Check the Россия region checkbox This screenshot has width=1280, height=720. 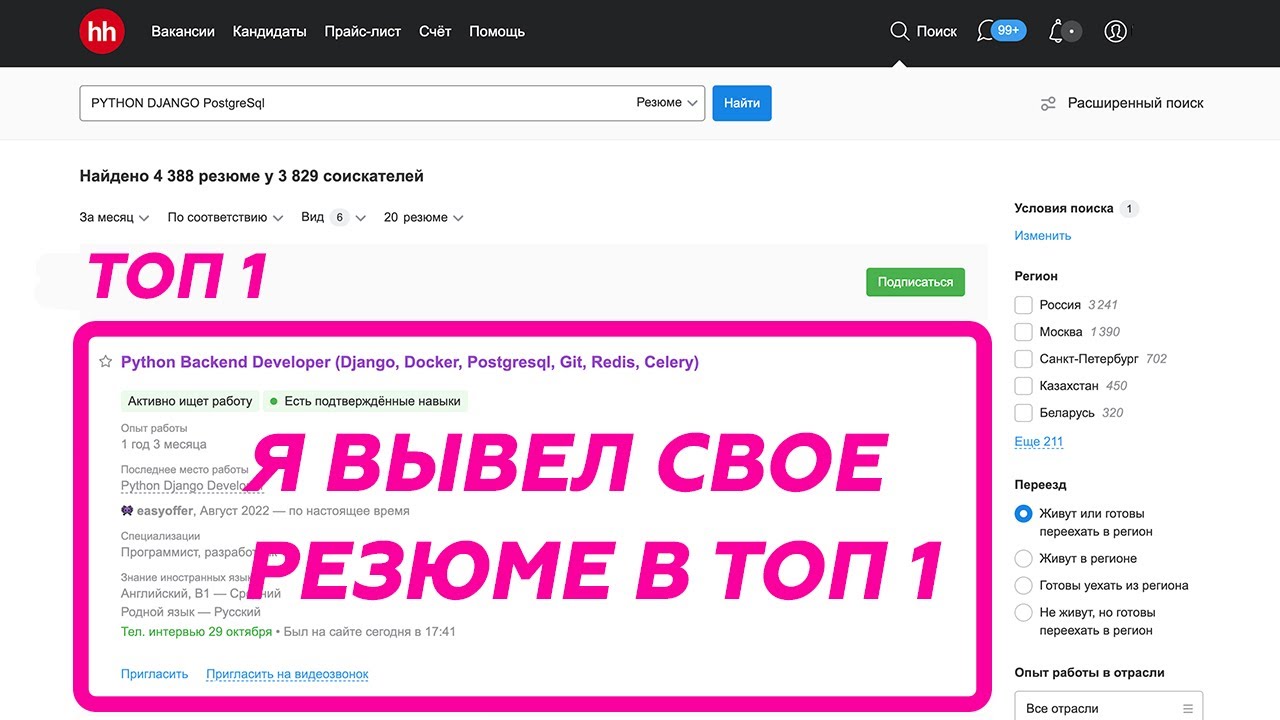[x=1023, y=305]
